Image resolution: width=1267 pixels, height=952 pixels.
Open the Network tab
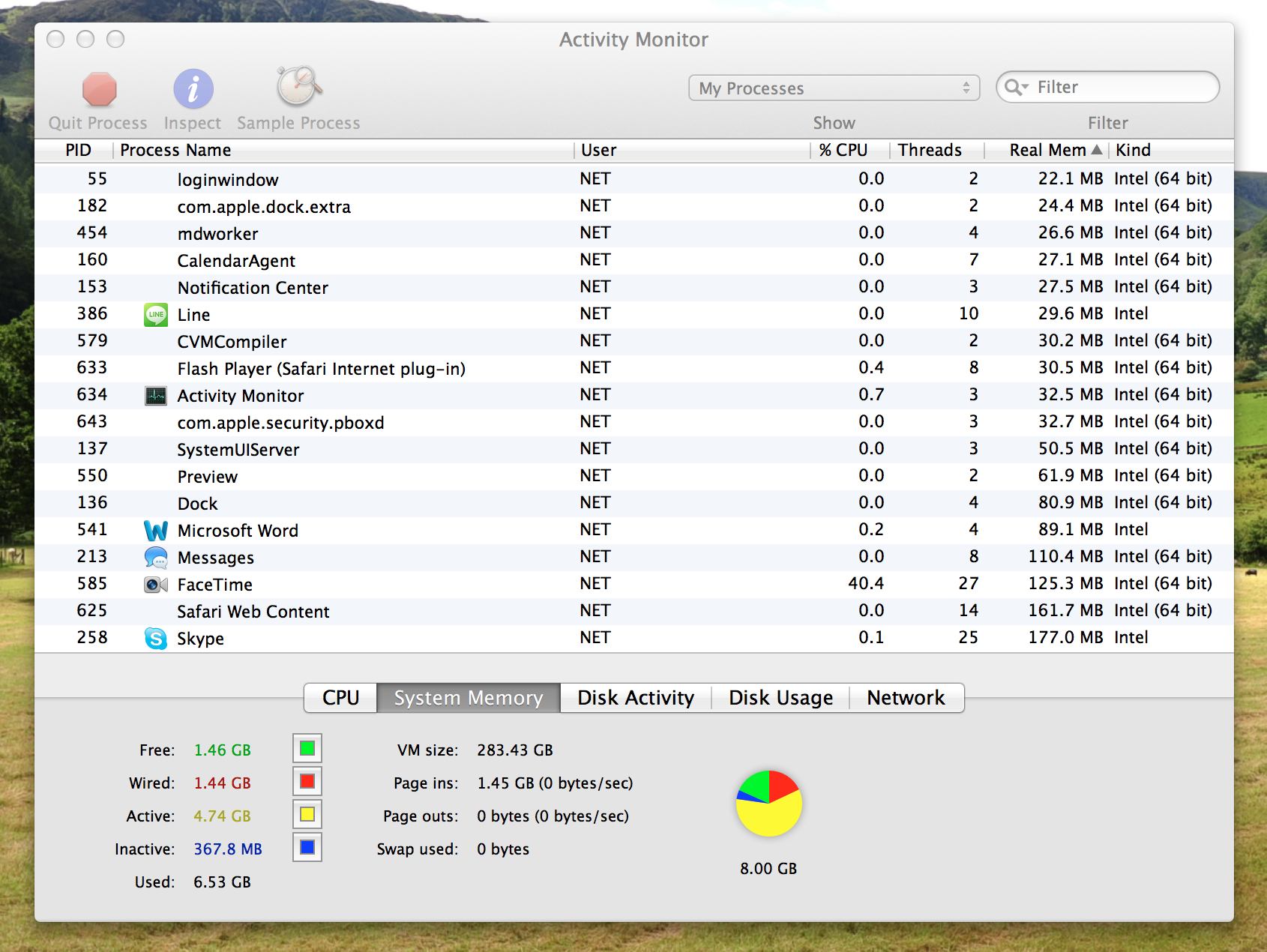[906, 698]
